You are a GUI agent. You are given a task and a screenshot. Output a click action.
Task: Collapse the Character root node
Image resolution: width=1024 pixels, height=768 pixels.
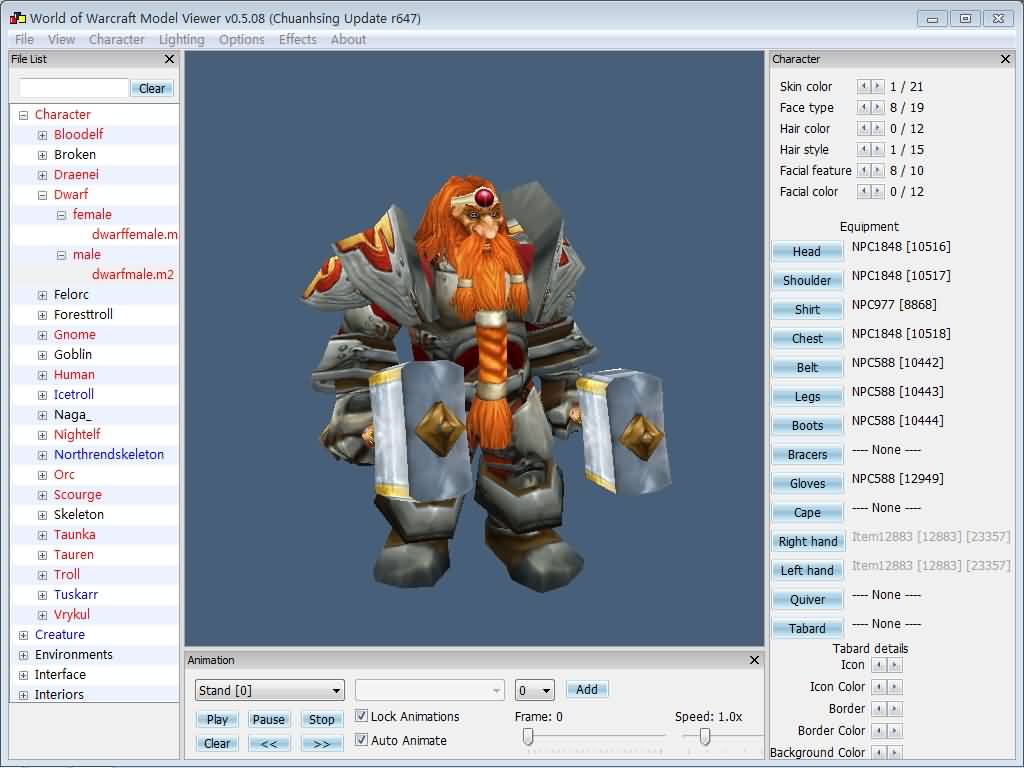click(x=24, y=116)
